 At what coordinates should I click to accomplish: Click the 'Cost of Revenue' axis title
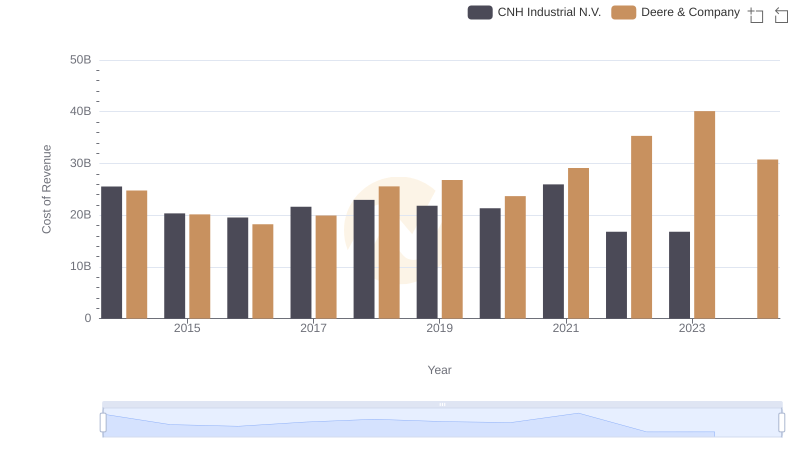tap(46, 189)
